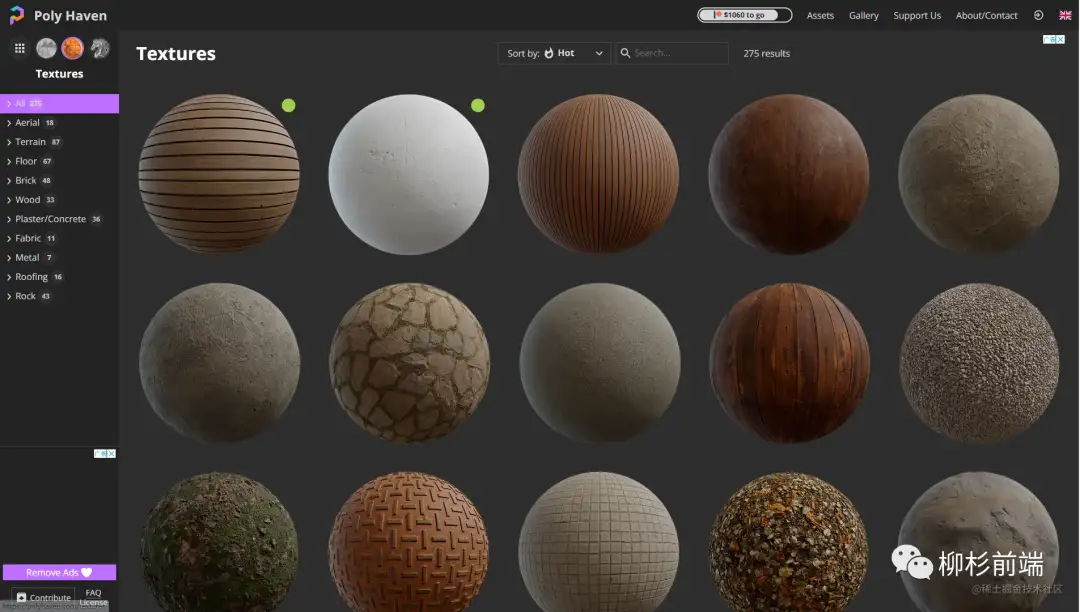Switch to the HDRIs sphere icon
The image size is (1080, 612).
click(x=46, y=48)
